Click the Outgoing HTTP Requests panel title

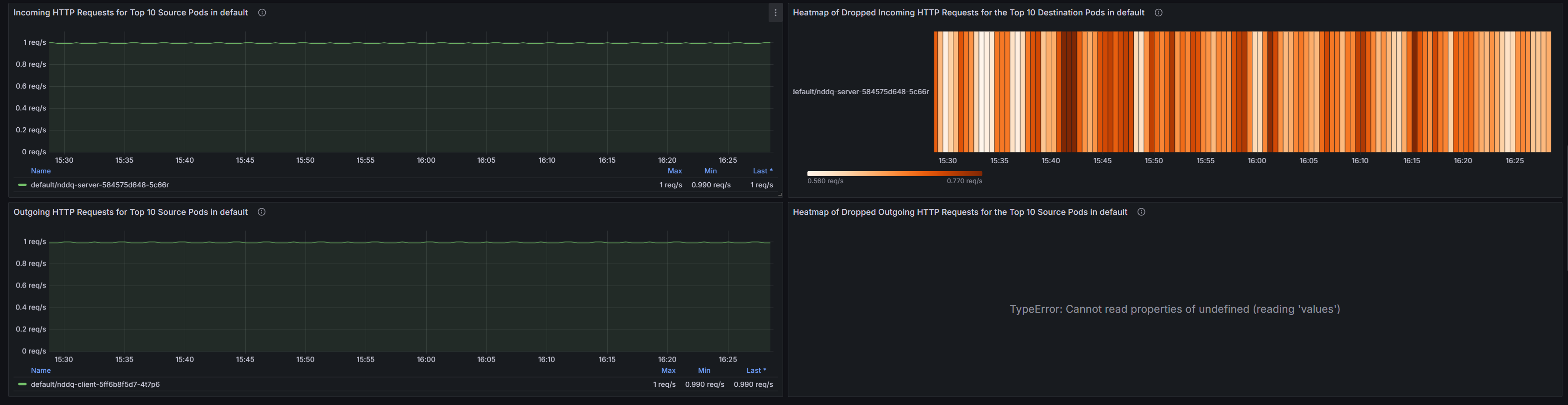click(x=130, y=212)
